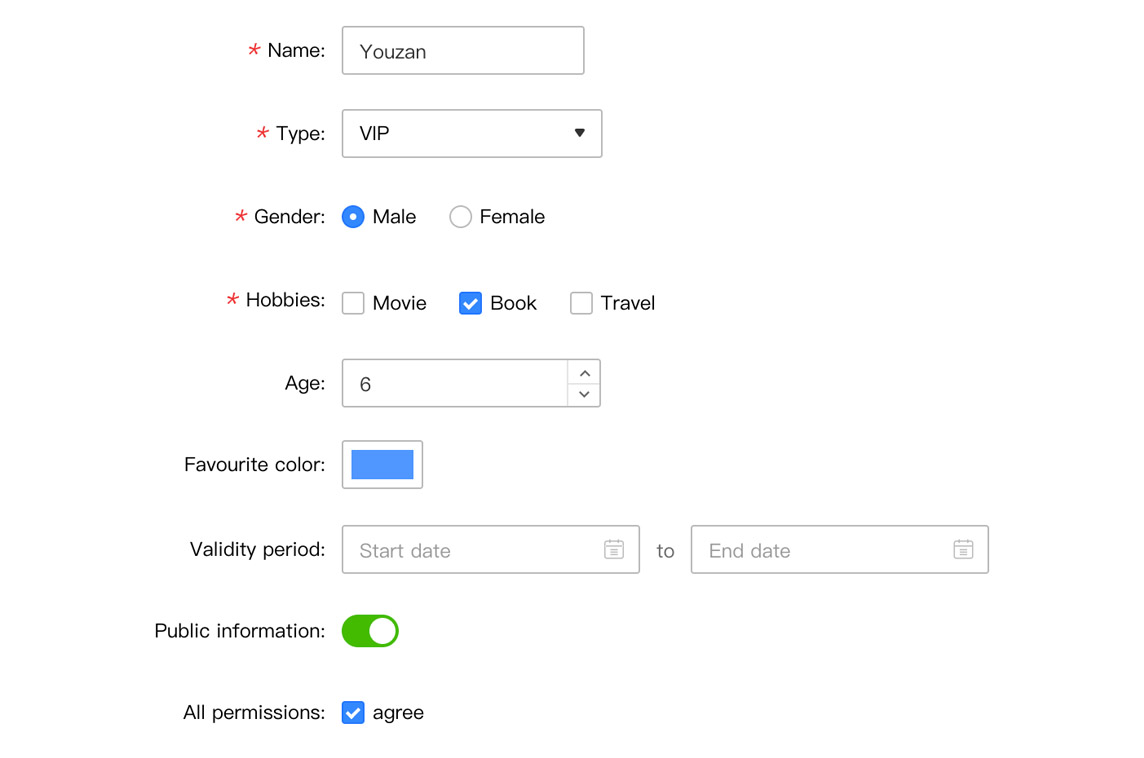Click the Start date input field

491,549
